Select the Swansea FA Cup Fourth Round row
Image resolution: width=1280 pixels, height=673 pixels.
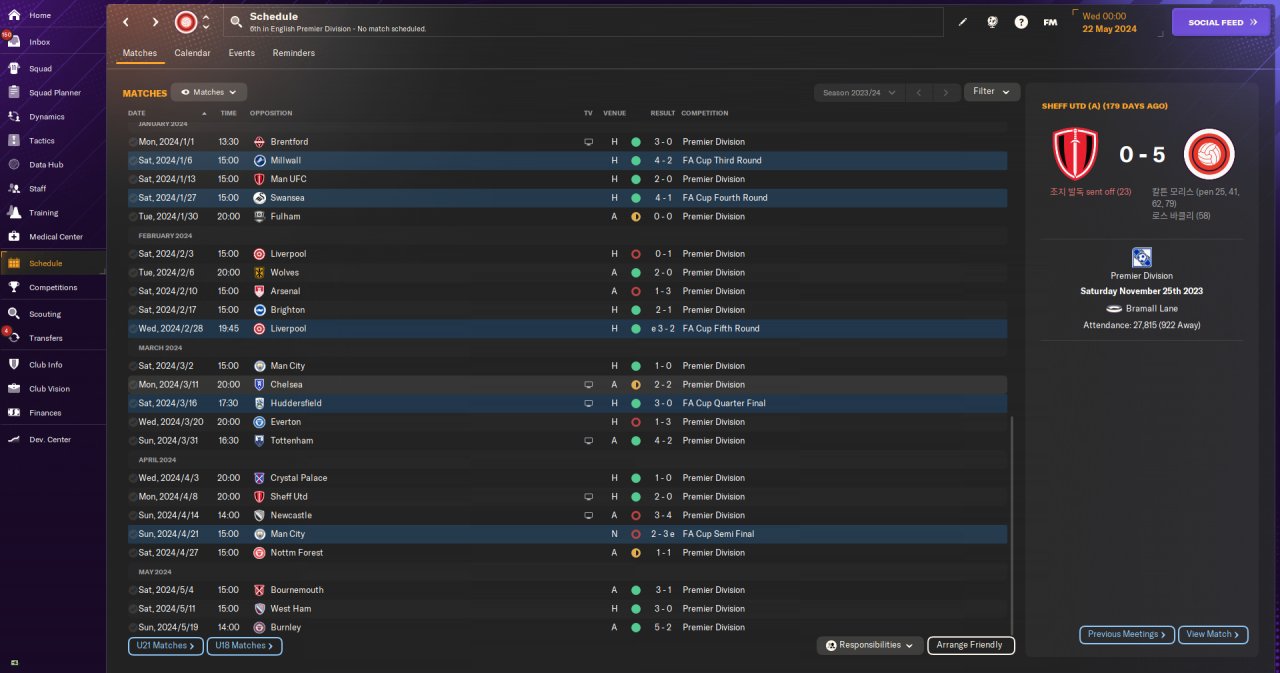pos(567,198)
